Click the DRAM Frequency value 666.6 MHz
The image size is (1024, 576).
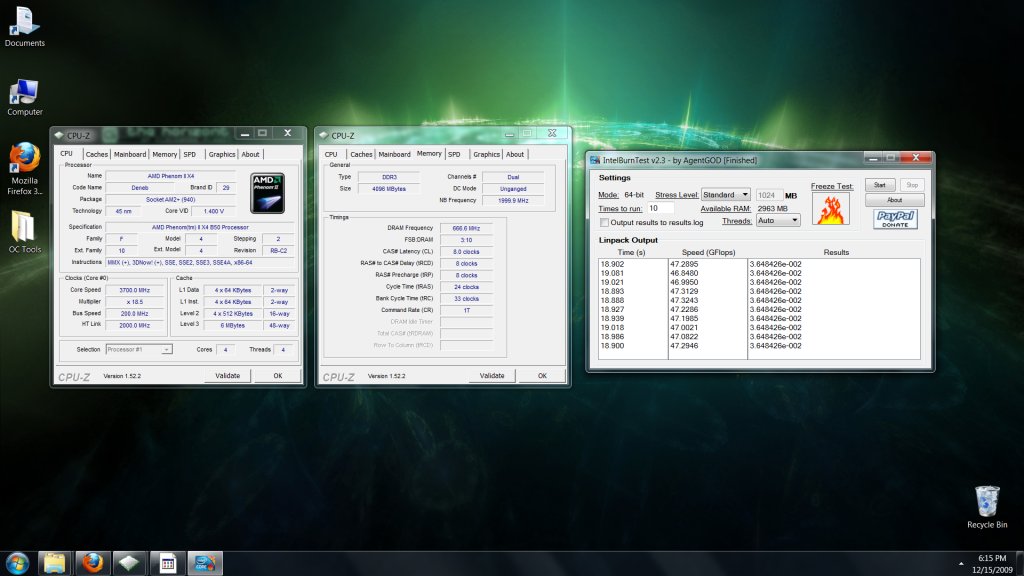point(466,229)
